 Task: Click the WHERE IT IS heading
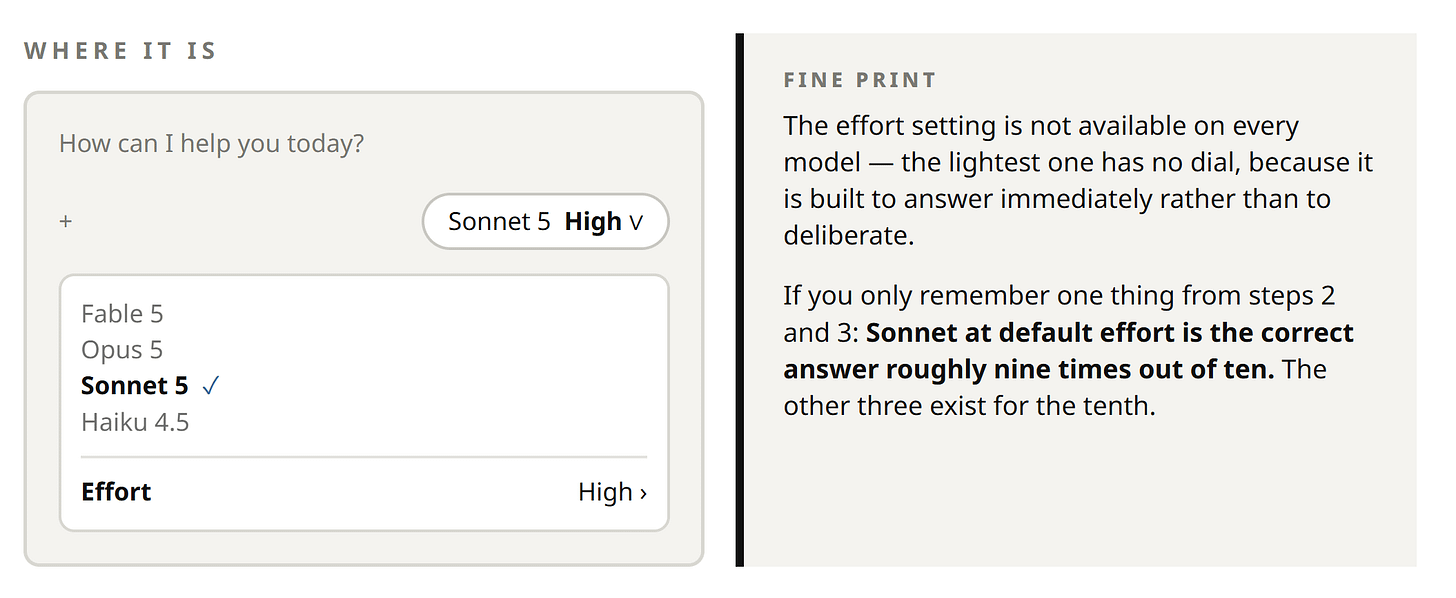coord(120,51)
